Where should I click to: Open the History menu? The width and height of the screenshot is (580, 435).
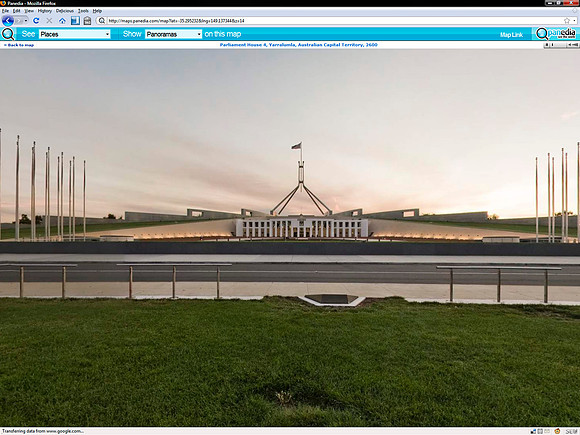(45, 11)
